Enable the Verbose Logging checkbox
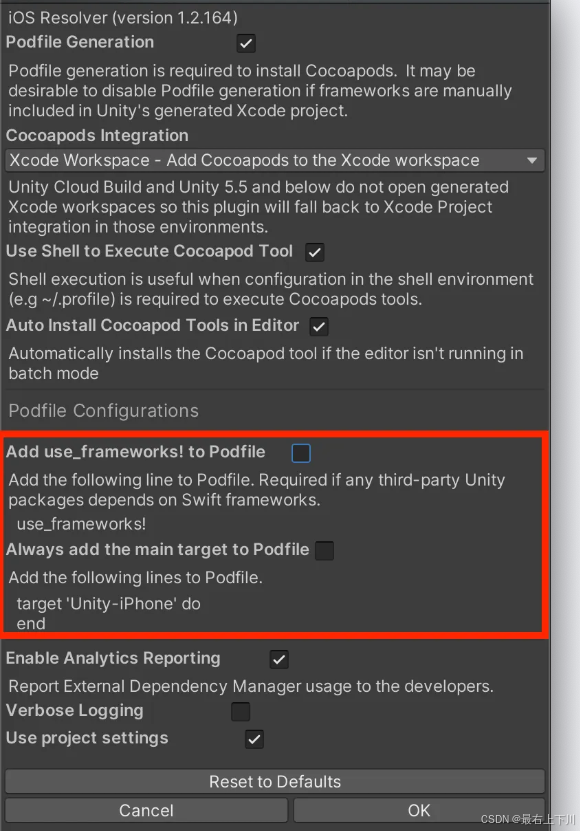 coord(240,711)
